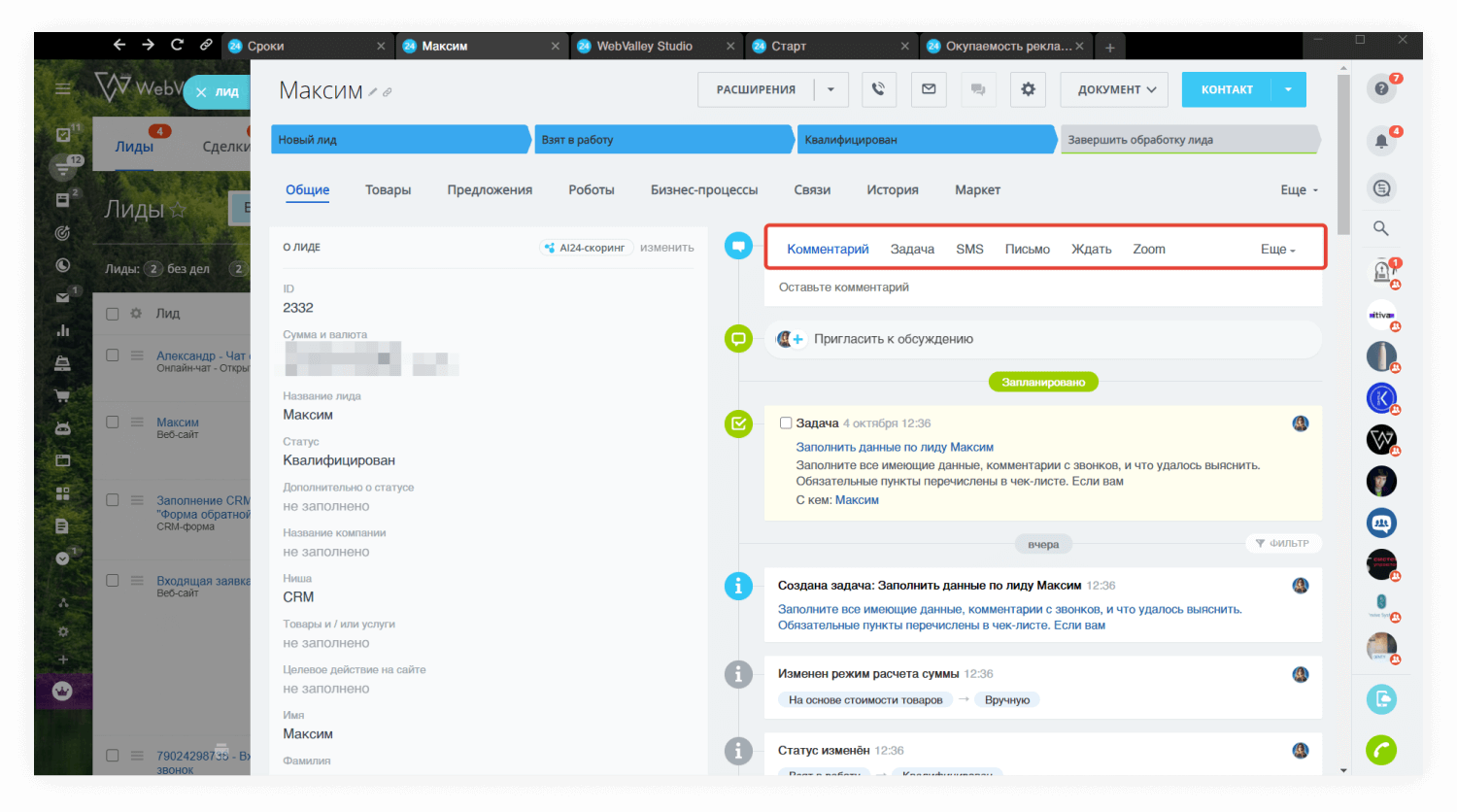Select the phone call icon in the toolbar
1457x812 pixels.
(x=879, y=89)
